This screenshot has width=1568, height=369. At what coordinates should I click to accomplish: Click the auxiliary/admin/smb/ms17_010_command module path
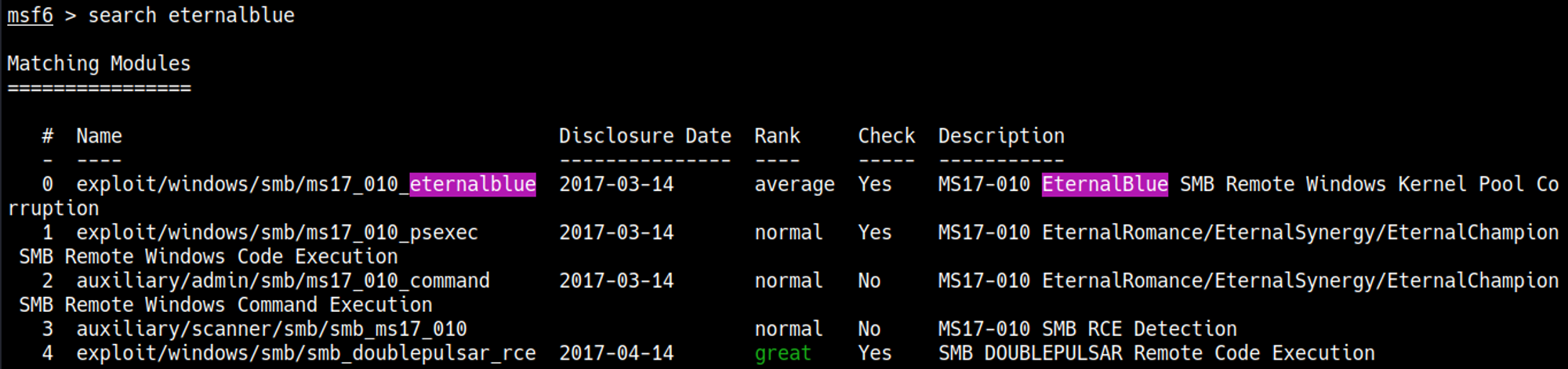pos(282,281)
